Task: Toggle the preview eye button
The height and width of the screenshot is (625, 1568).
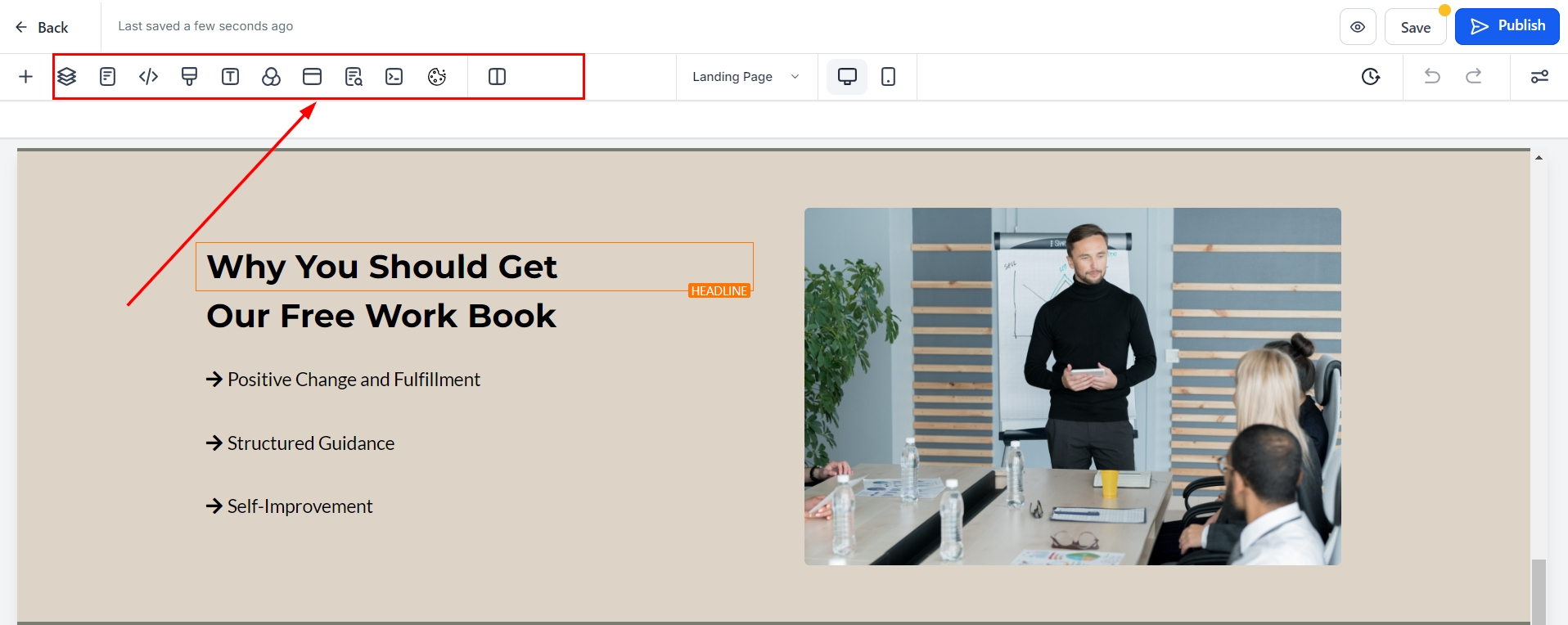Action: tap(1358, 27)
